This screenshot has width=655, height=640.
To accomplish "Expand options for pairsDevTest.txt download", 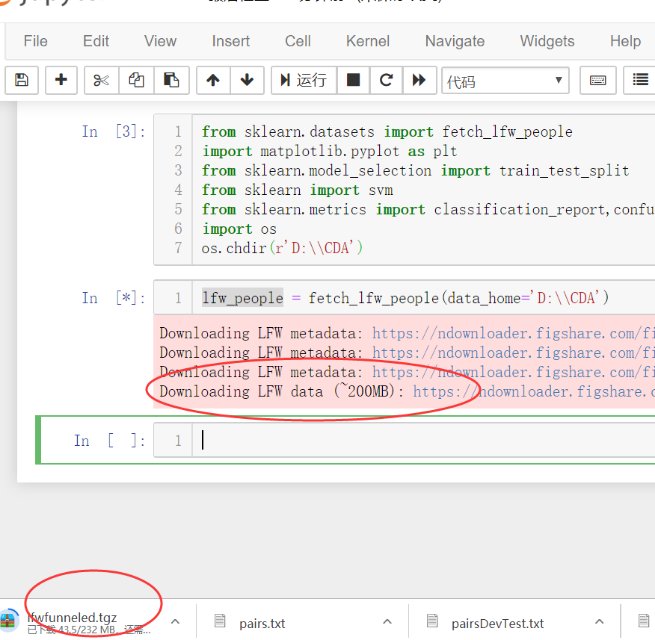I will coord(602,622).
